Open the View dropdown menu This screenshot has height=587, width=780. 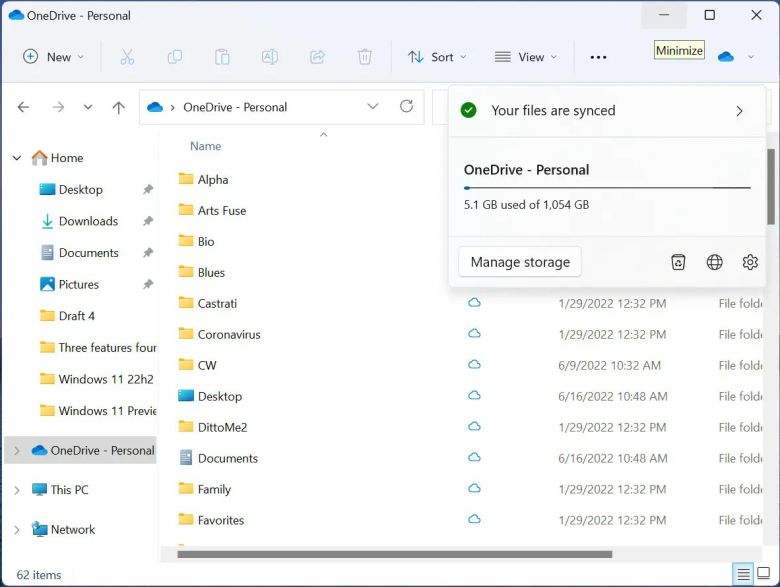coord(526,57)
